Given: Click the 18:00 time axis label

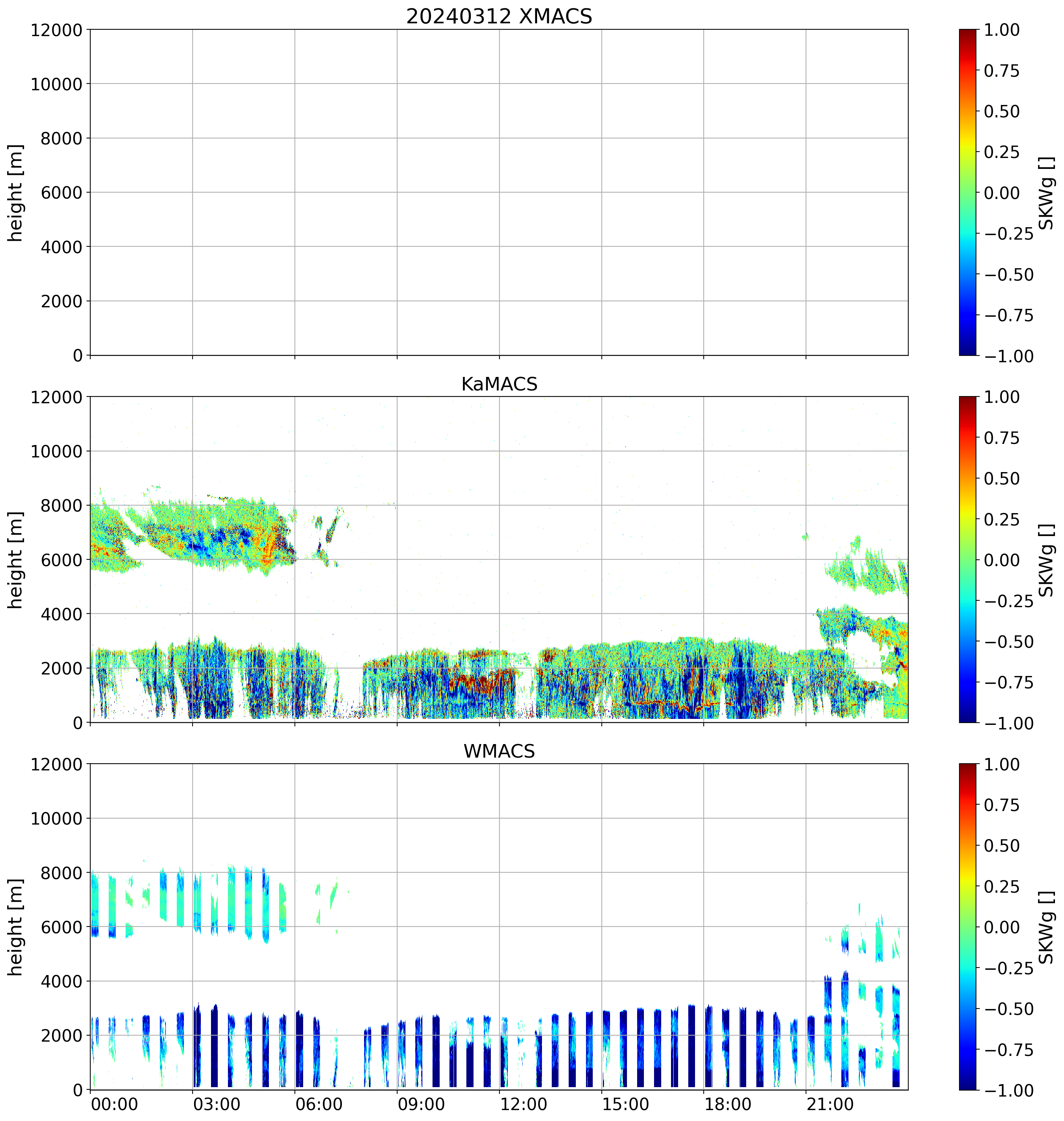Looking at the screenshot, I should click(x=728, y=1104).
